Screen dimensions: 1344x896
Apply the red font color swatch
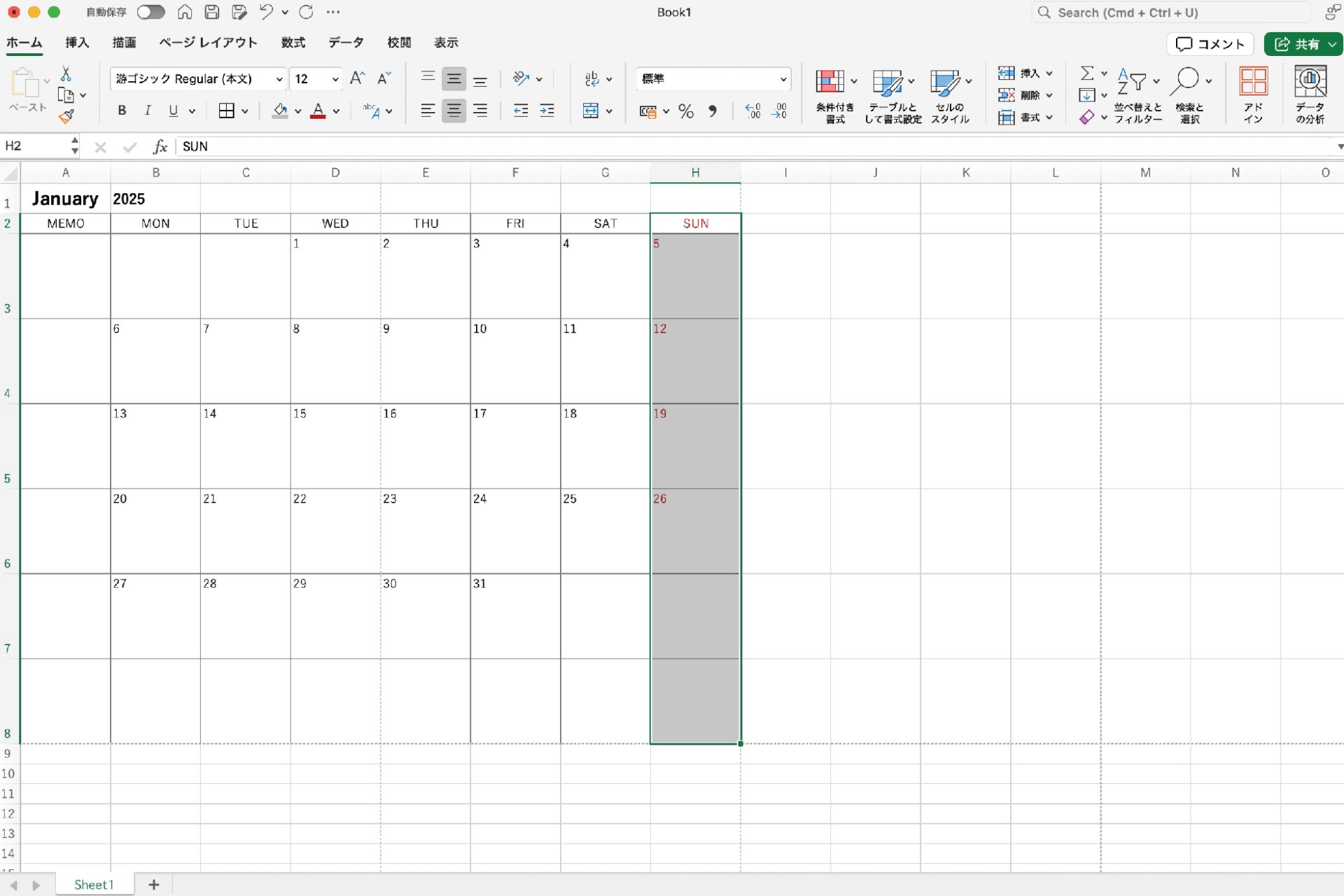[x=318, y=111]
